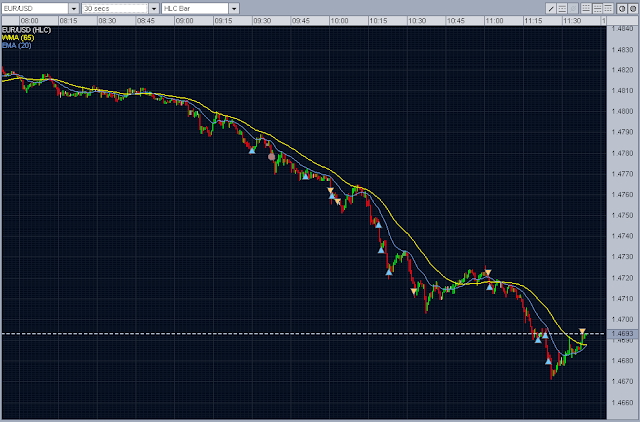This screenshot has height=422, width=640.
Task: Click the HLC Bar chart type field
Action: pos(195,8)
